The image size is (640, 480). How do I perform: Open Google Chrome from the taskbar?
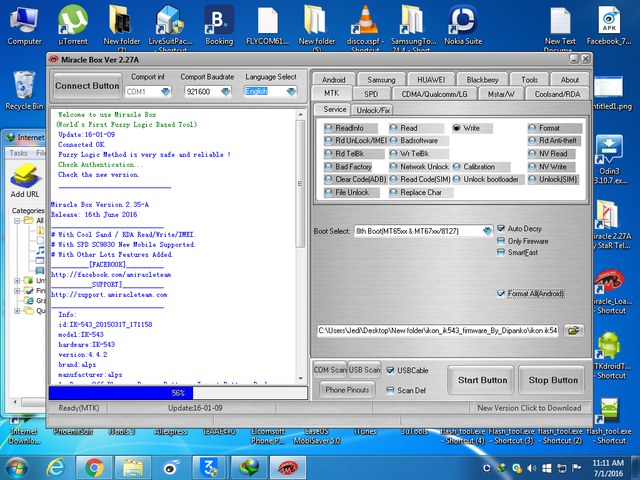click(94, 467)
